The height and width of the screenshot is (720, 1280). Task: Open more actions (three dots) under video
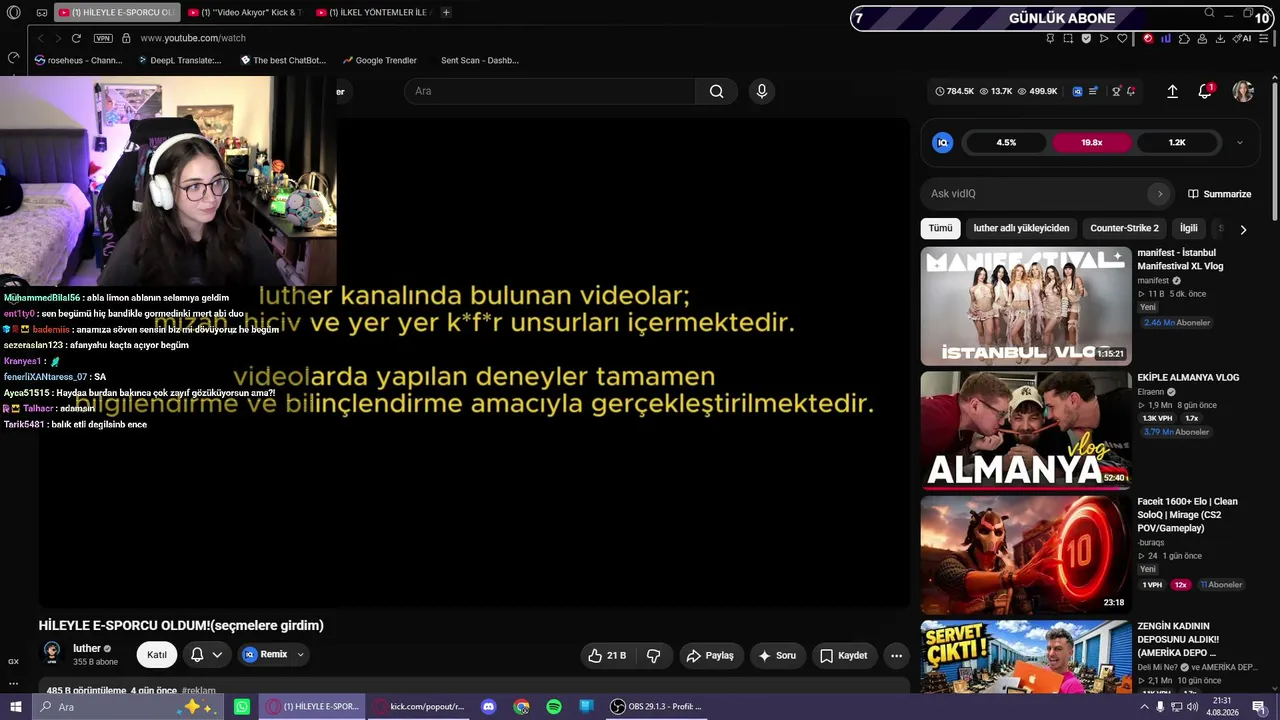(896, 655)
